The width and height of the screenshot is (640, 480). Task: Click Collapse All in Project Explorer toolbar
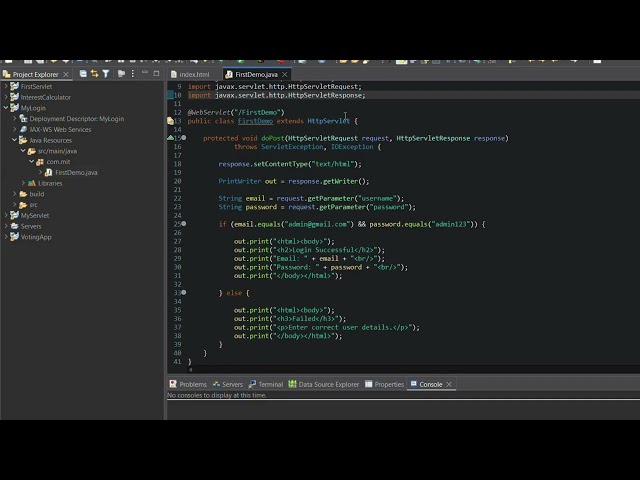[x=83, y=73]
